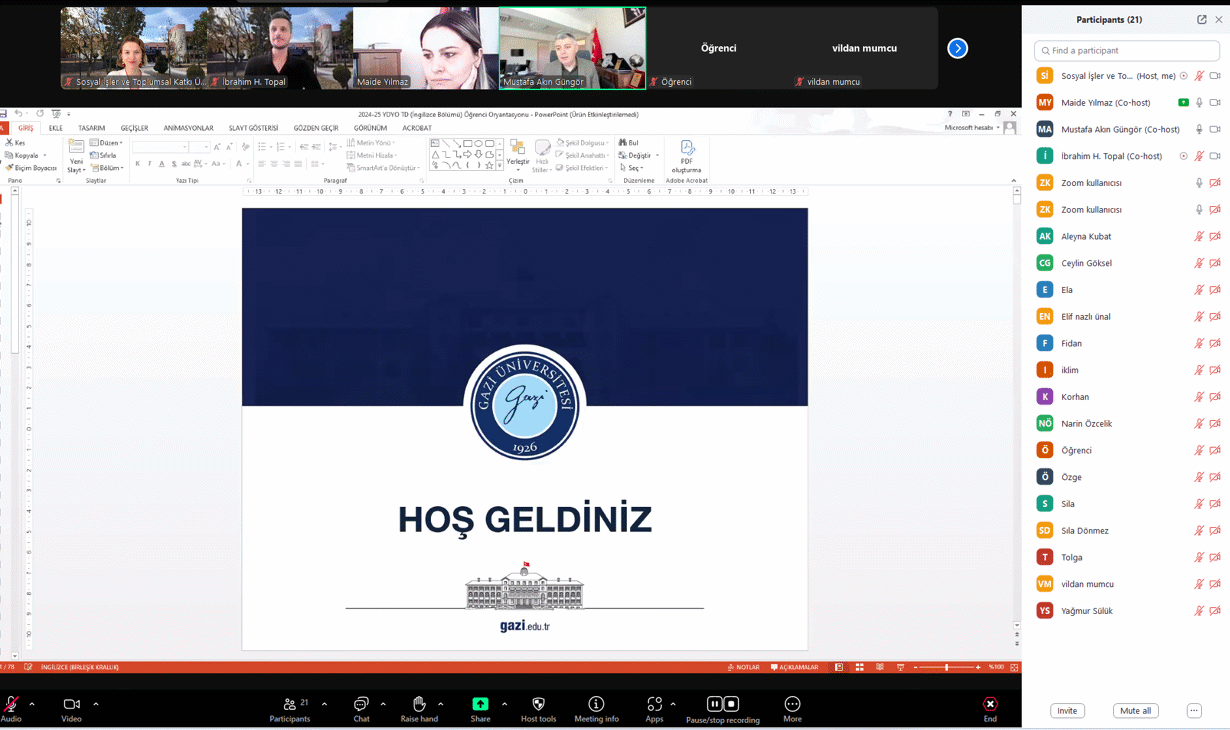Toggle mute icon for Ceylin Göksel
Screen dimensions: 1230x730
click(1199, 263)
